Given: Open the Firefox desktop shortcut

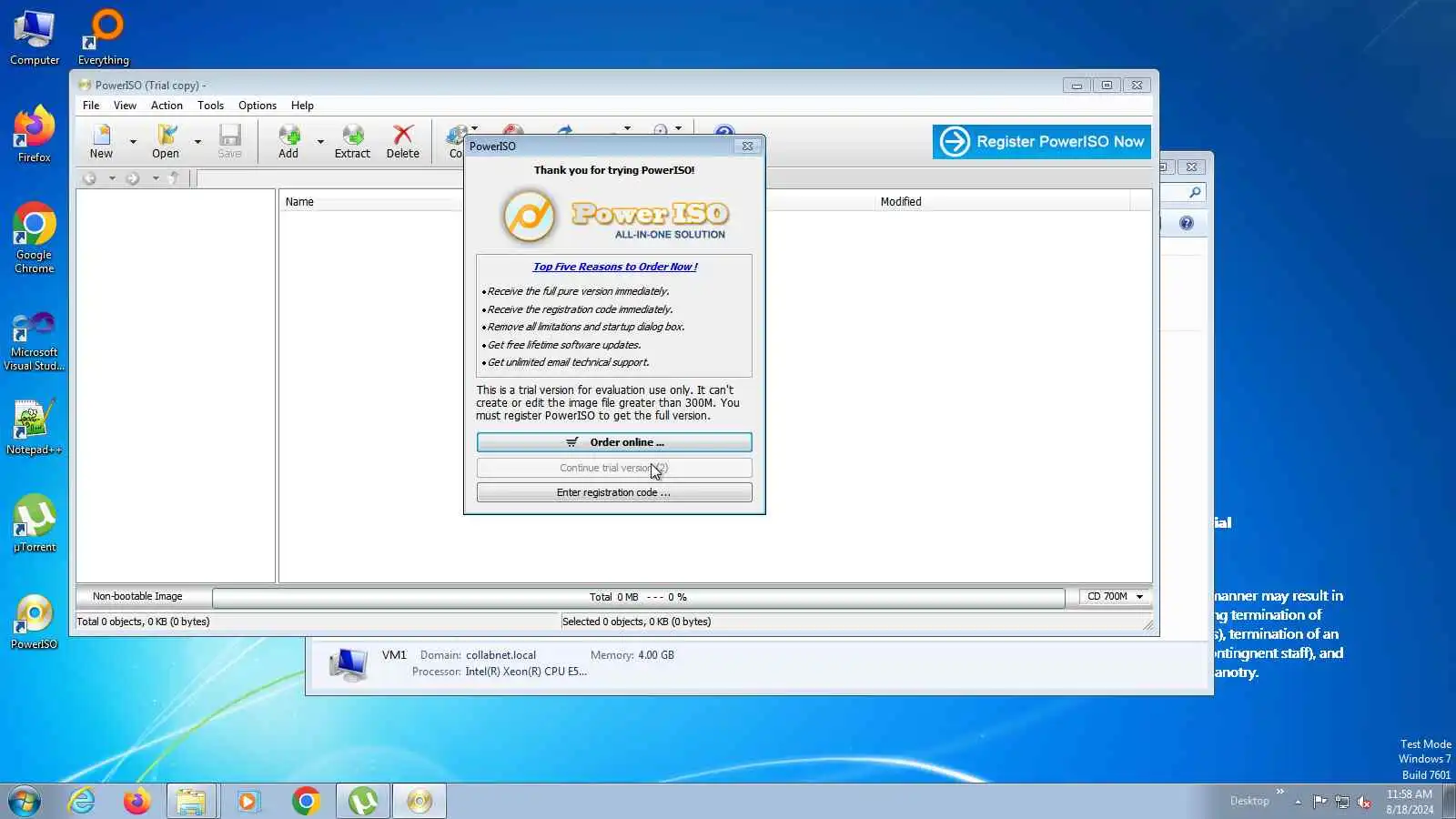Looking at the screenshot, I should pos(35,135).
